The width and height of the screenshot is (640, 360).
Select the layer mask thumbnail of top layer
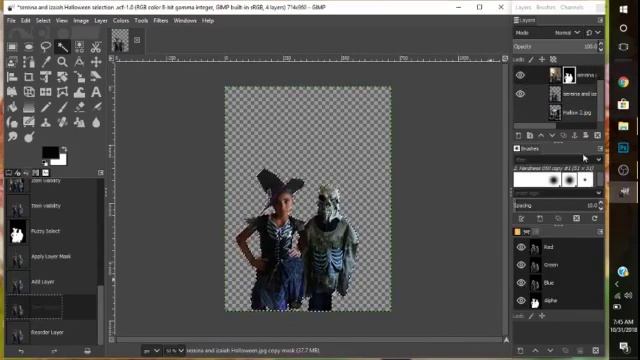pos(569,75)
